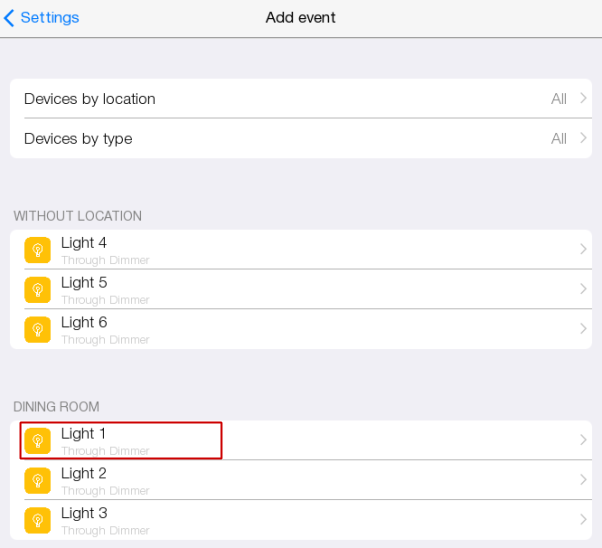Click the Light 6 bulb icon
The width and height of the screenshot is (602, 548).
pyautogui.click(x=37, y=329)
